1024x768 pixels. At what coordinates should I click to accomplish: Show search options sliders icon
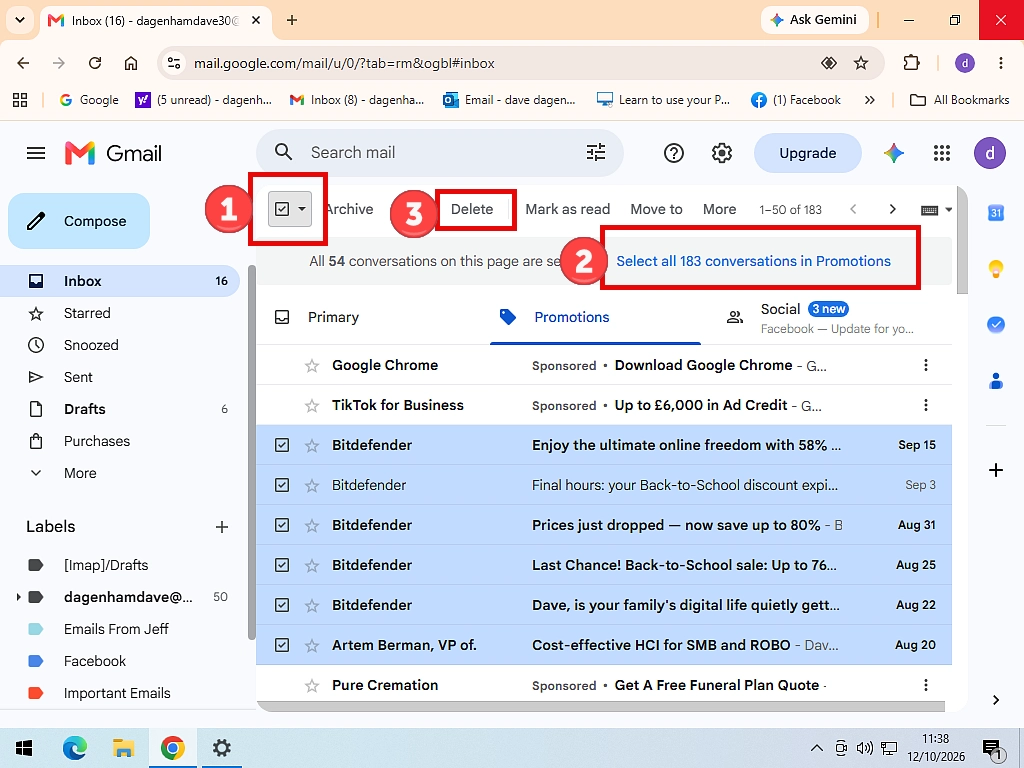pos(596,152)
